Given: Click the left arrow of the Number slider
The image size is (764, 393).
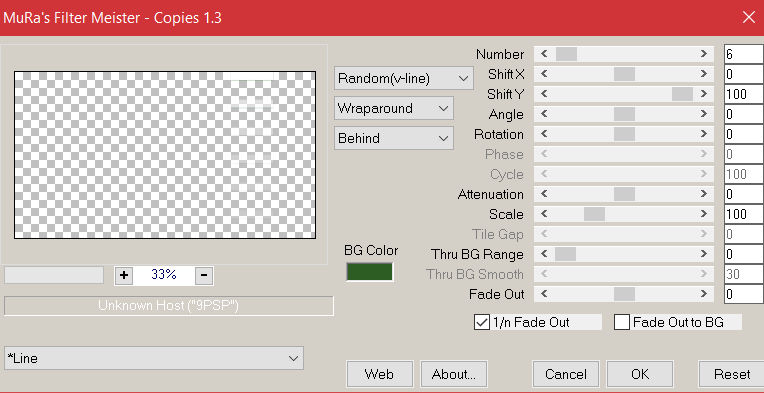Looking at the screenshot, I should click(x=545, y=54).
